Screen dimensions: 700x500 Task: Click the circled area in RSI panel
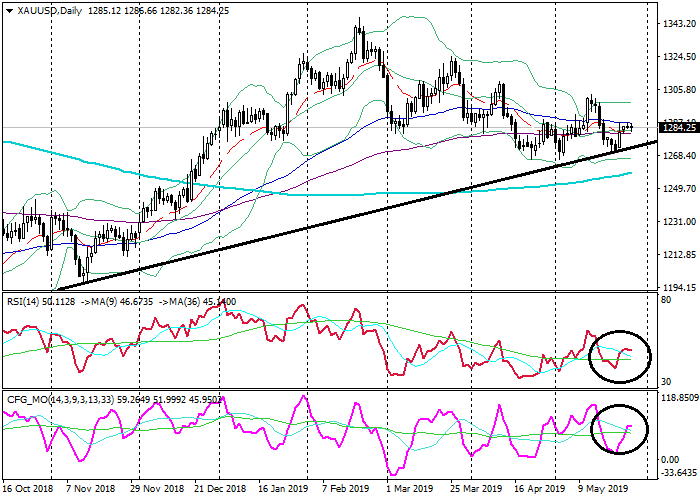[620, 355]
